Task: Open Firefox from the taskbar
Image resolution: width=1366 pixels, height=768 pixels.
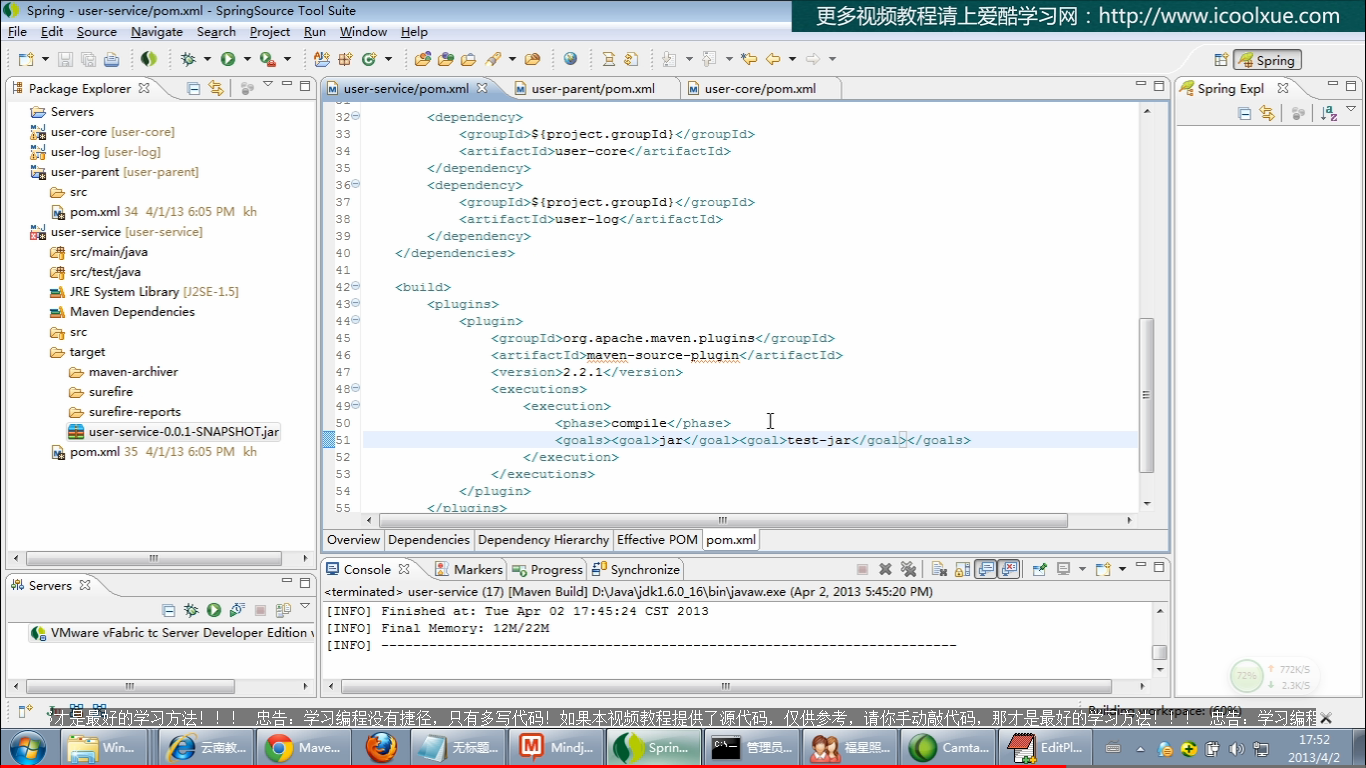Action: 380,748
